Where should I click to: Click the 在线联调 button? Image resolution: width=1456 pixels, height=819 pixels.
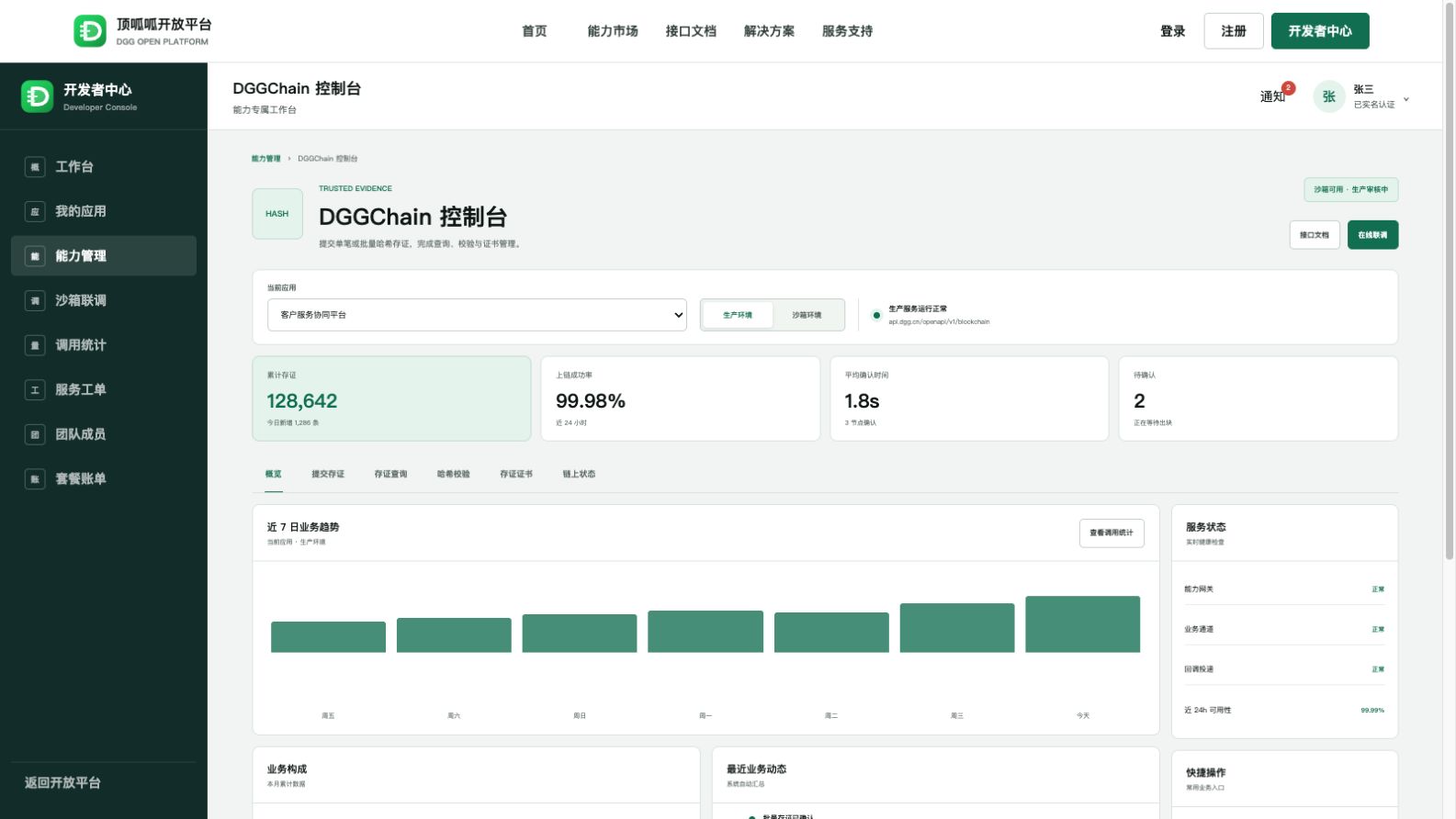click(1372, 235)
